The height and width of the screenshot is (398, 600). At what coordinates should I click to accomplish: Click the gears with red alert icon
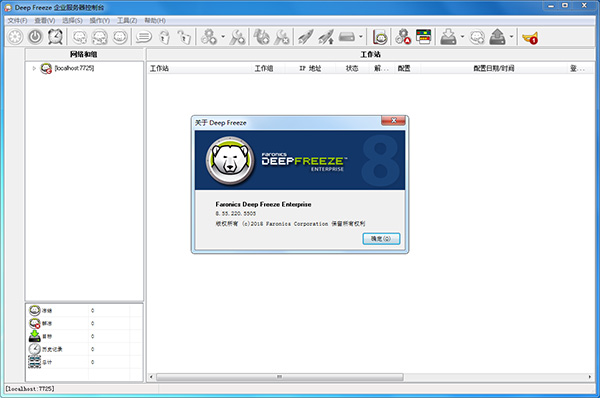pyautogui.click(x=403, y=37)
